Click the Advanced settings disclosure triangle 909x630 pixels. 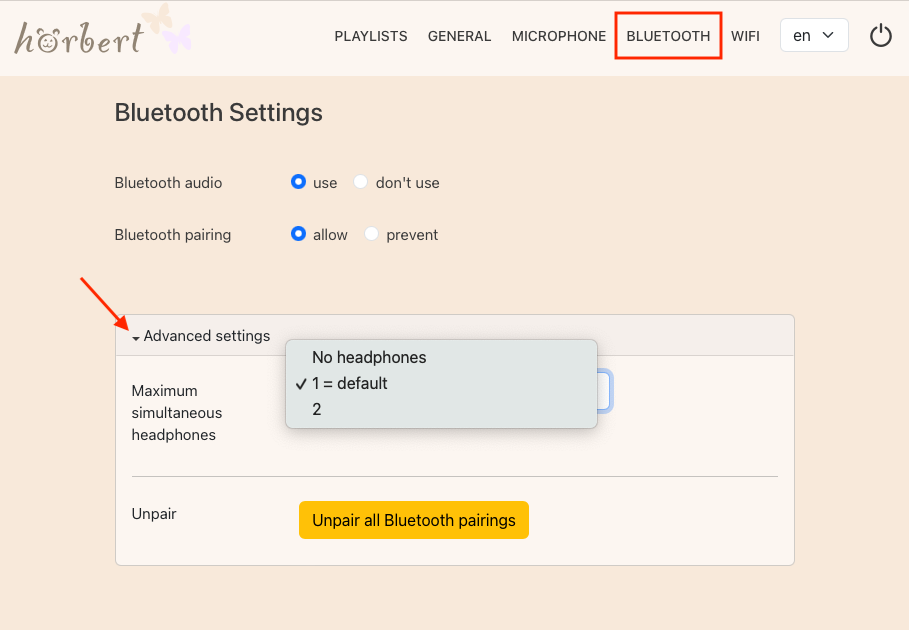[x=136, y=338]
